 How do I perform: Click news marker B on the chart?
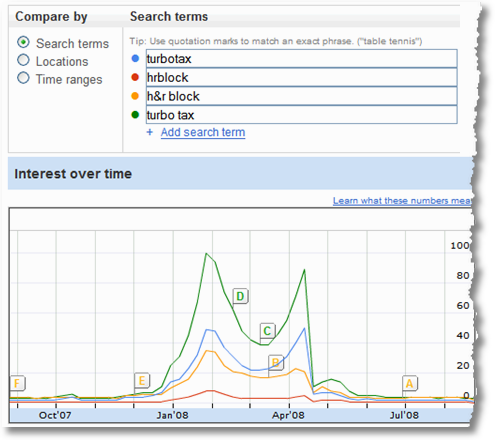[276, 363]
